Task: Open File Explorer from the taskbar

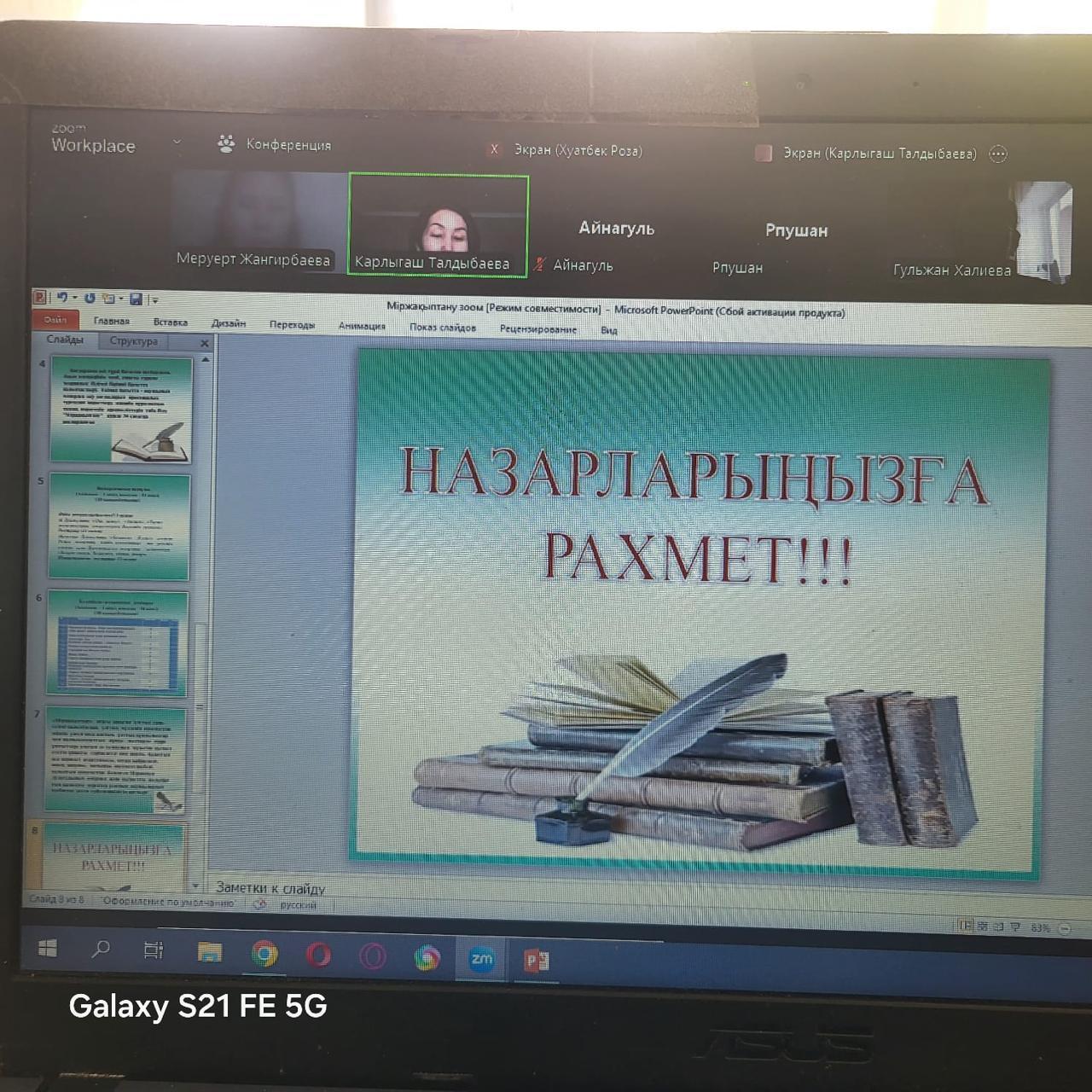Action: (x=209, y=952)
